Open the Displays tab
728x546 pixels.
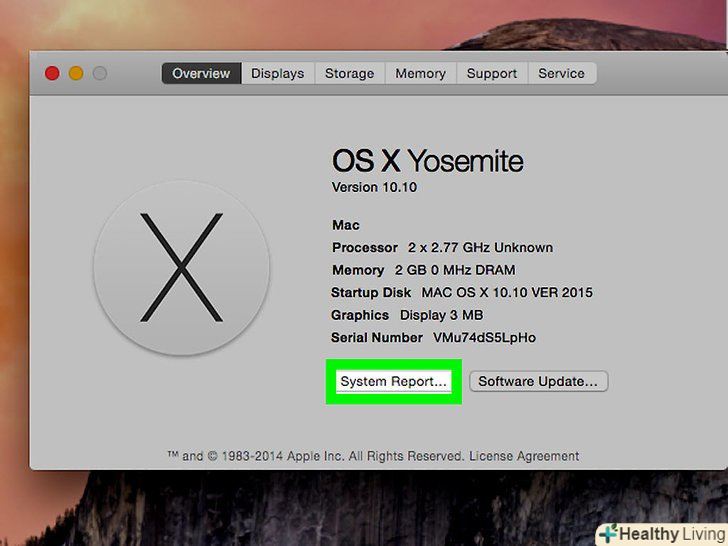pyautogui.click(x=278, y=73)
